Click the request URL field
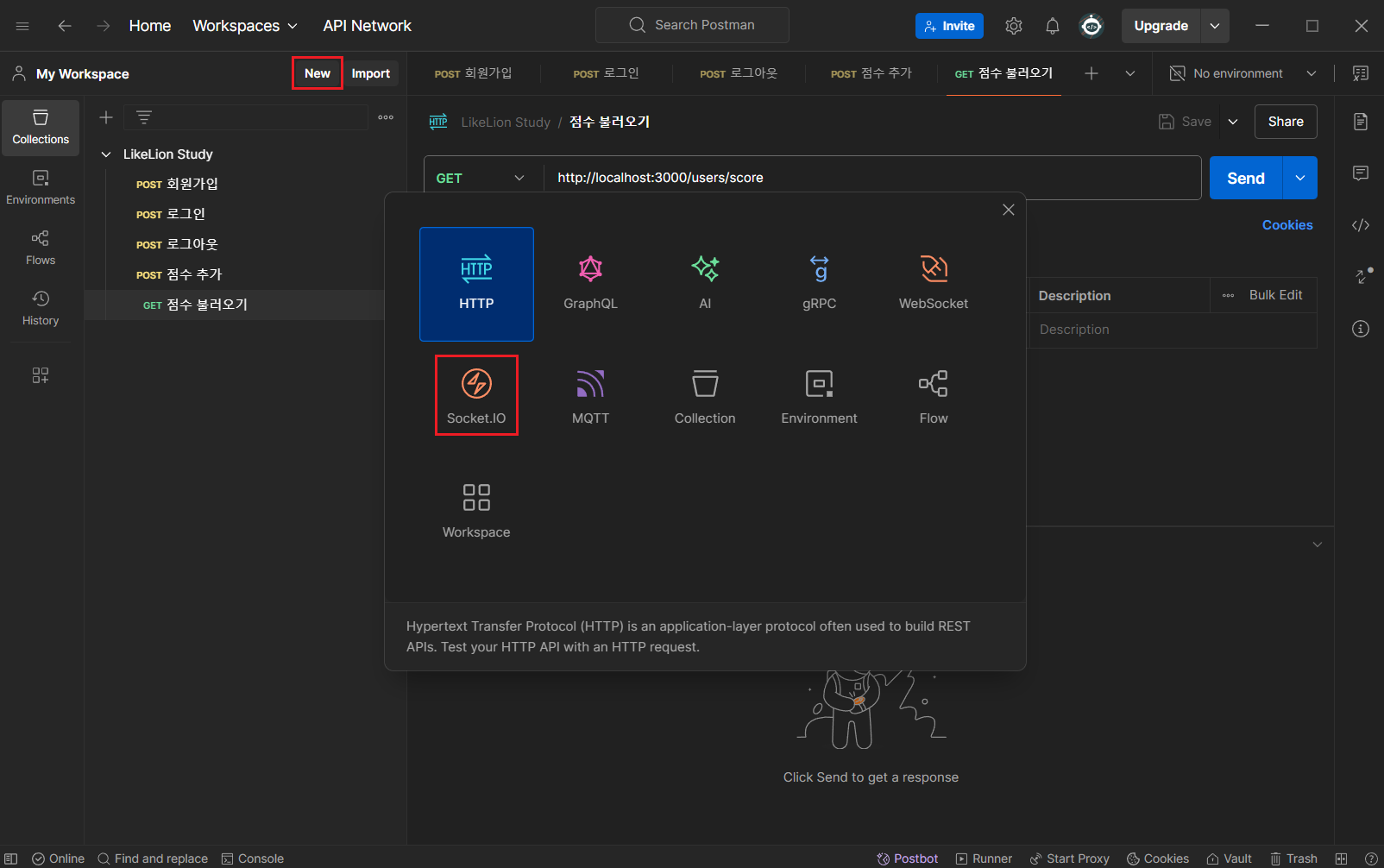 coord(871,178)
